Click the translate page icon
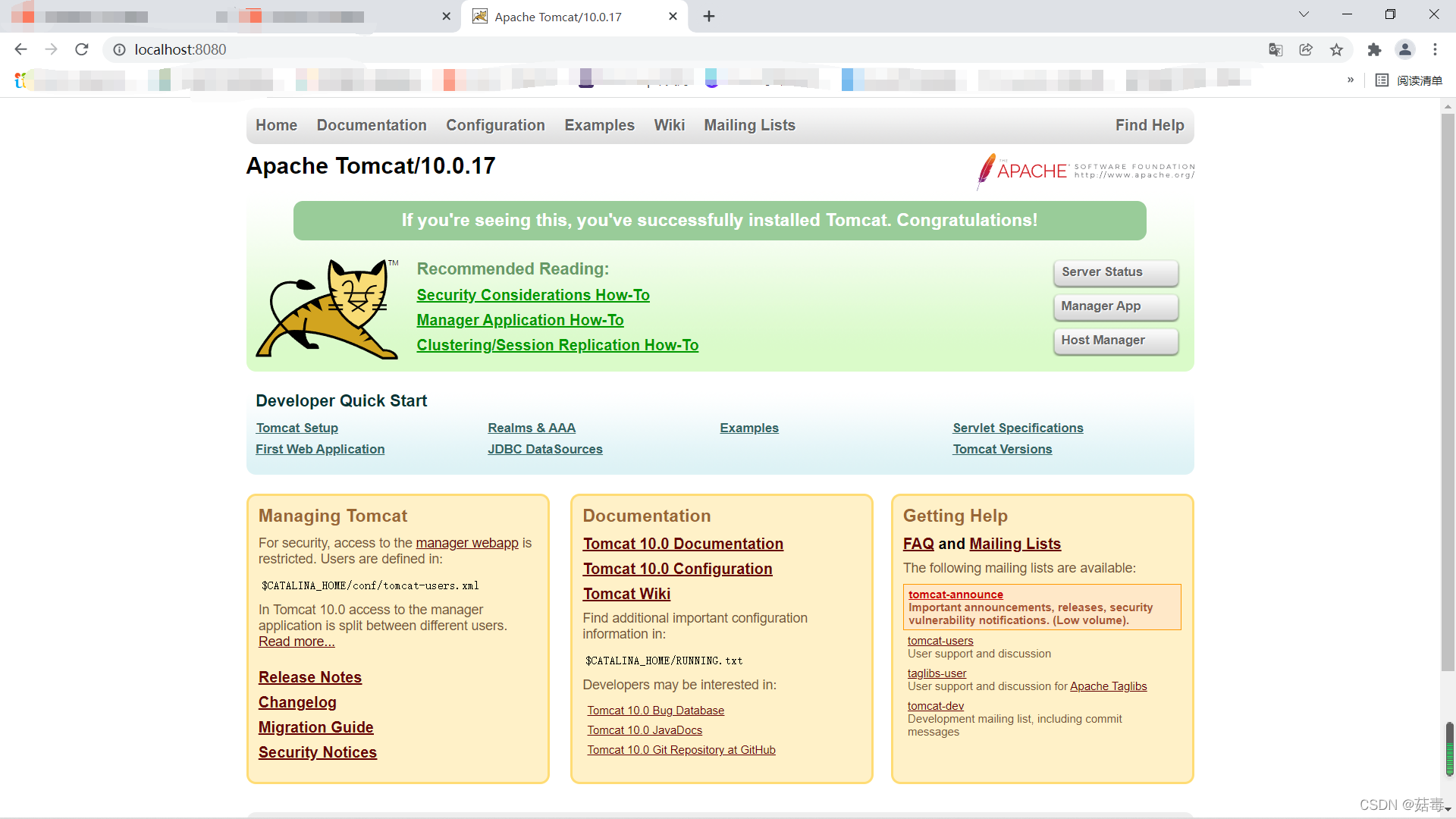The image size is (1456, 819). click(x=1276, y=49)
